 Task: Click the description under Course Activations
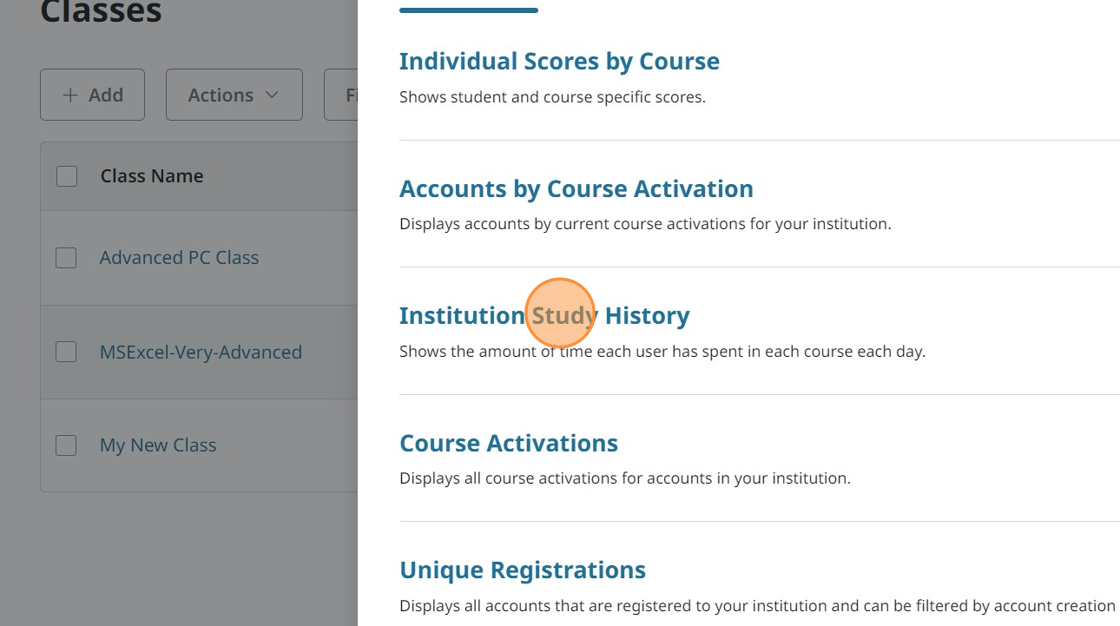[x=625, y=478]
